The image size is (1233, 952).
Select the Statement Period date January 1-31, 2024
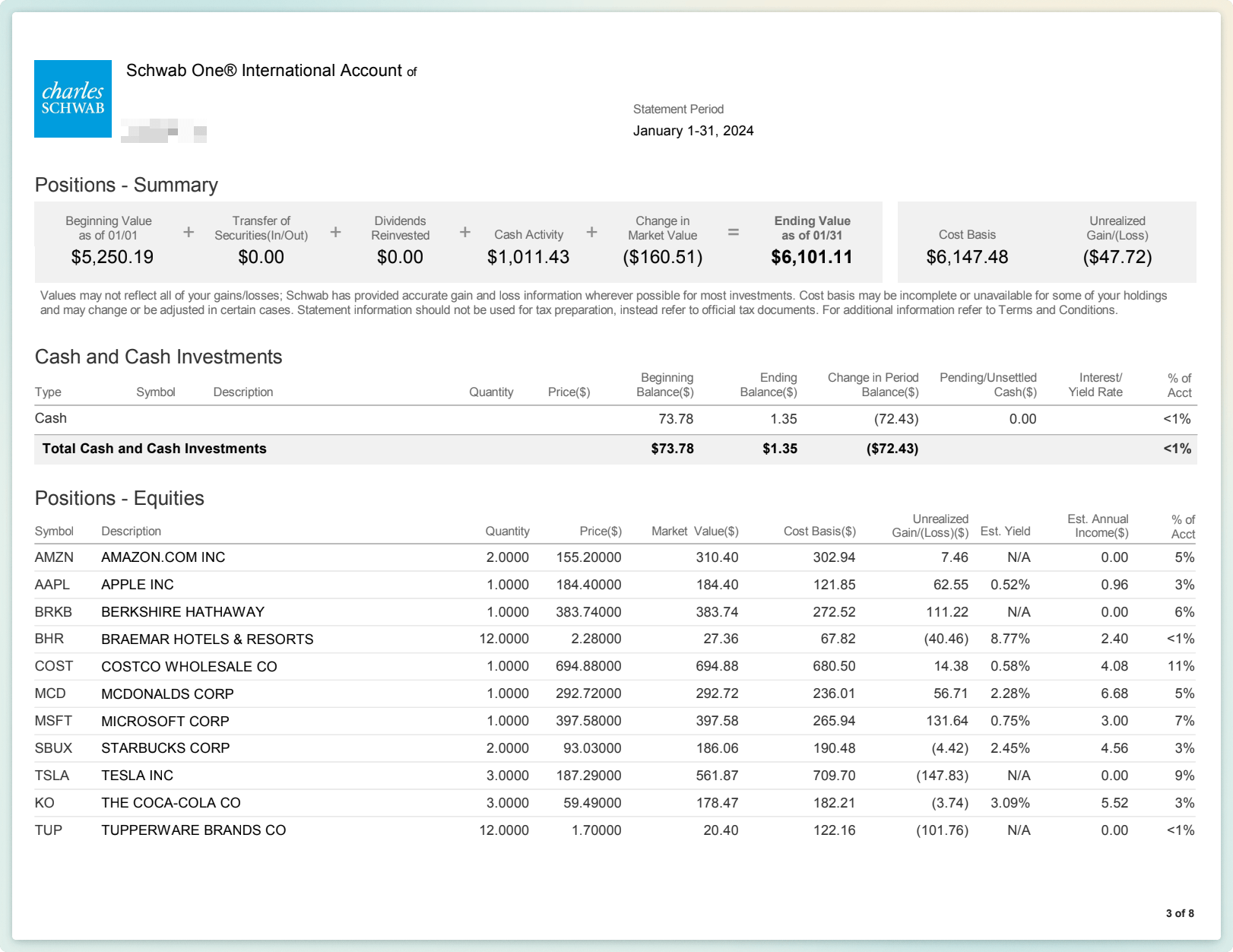(693, 131)
